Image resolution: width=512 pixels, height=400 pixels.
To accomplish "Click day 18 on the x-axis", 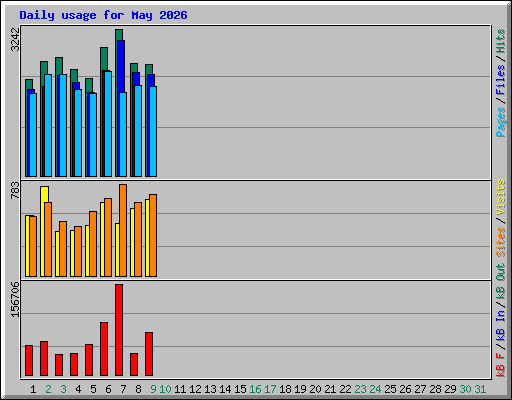I will [285, 389].
